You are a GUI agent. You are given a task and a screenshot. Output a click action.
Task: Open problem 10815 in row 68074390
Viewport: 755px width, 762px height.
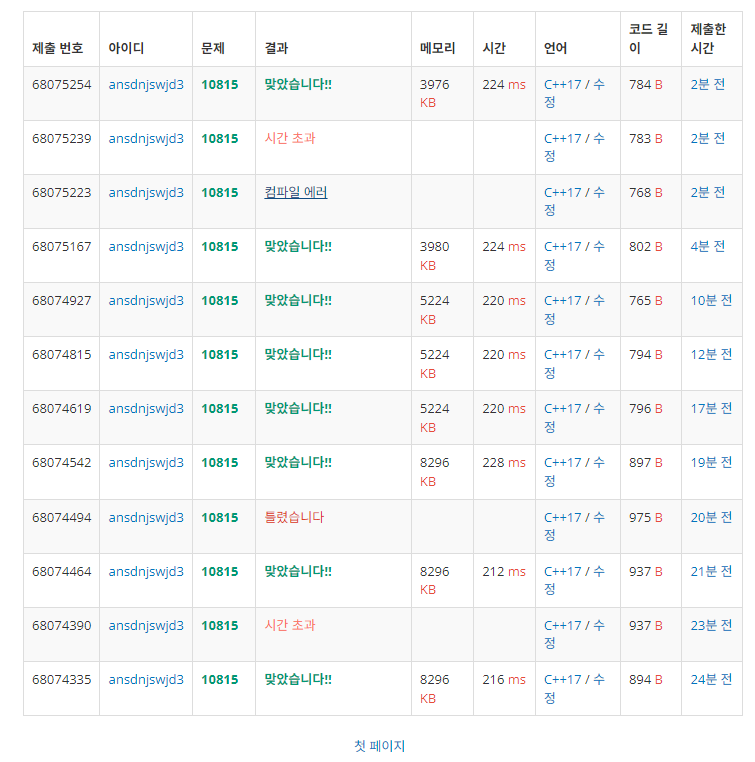(x=220, y=625)
